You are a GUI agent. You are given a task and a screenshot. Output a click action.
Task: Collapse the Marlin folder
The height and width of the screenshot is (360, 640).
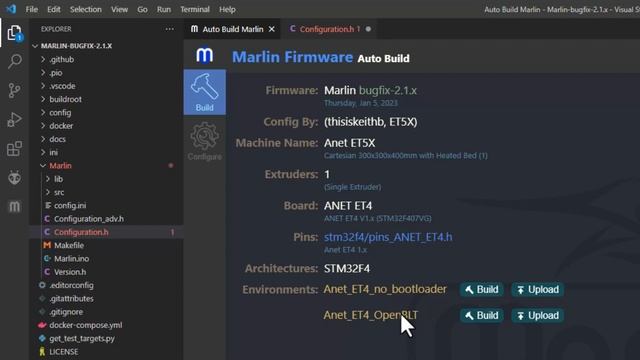tap(60, 165)
